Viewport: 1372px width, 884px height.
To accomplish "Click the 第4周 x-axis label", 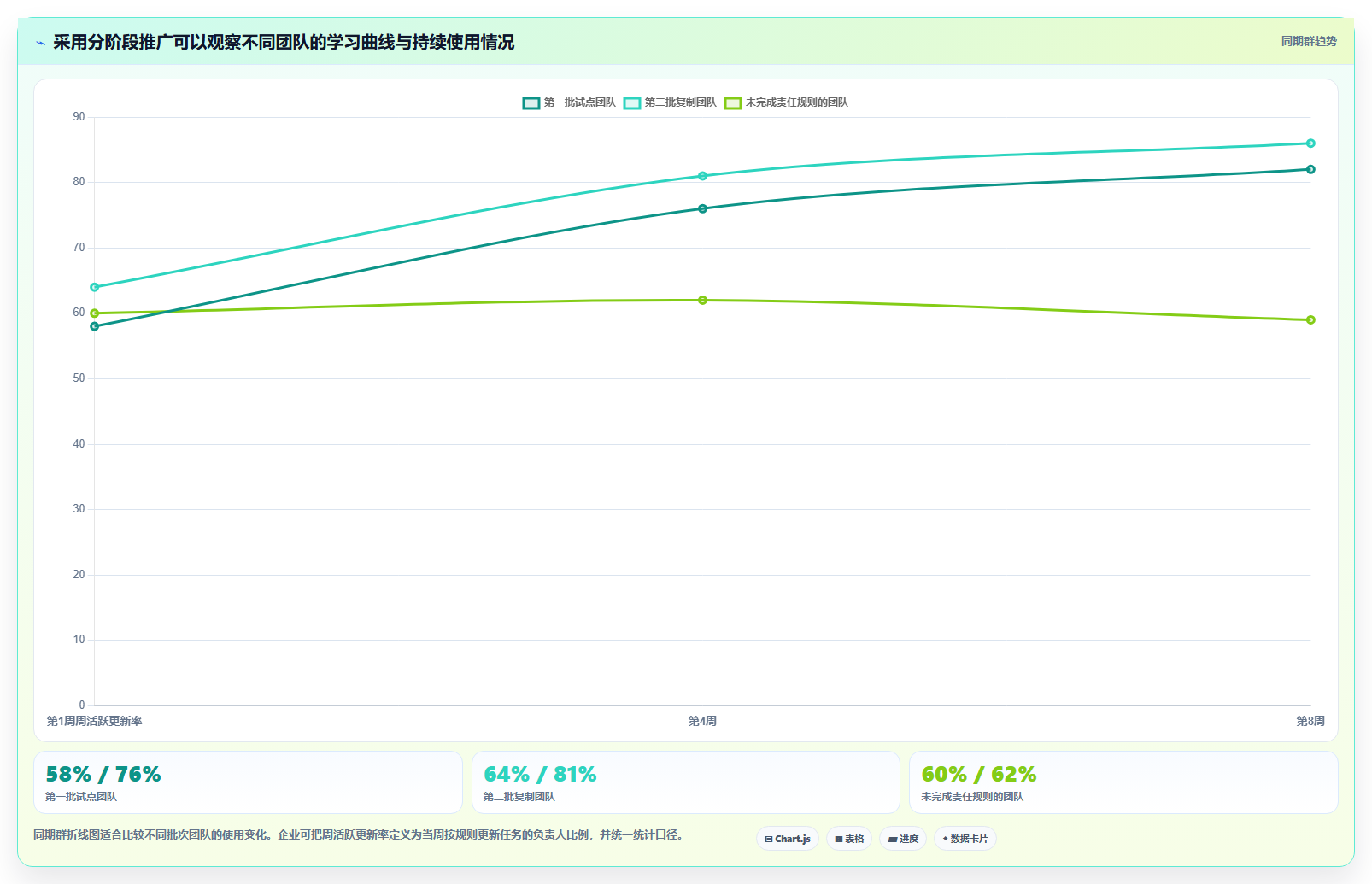I will point(702,722).
